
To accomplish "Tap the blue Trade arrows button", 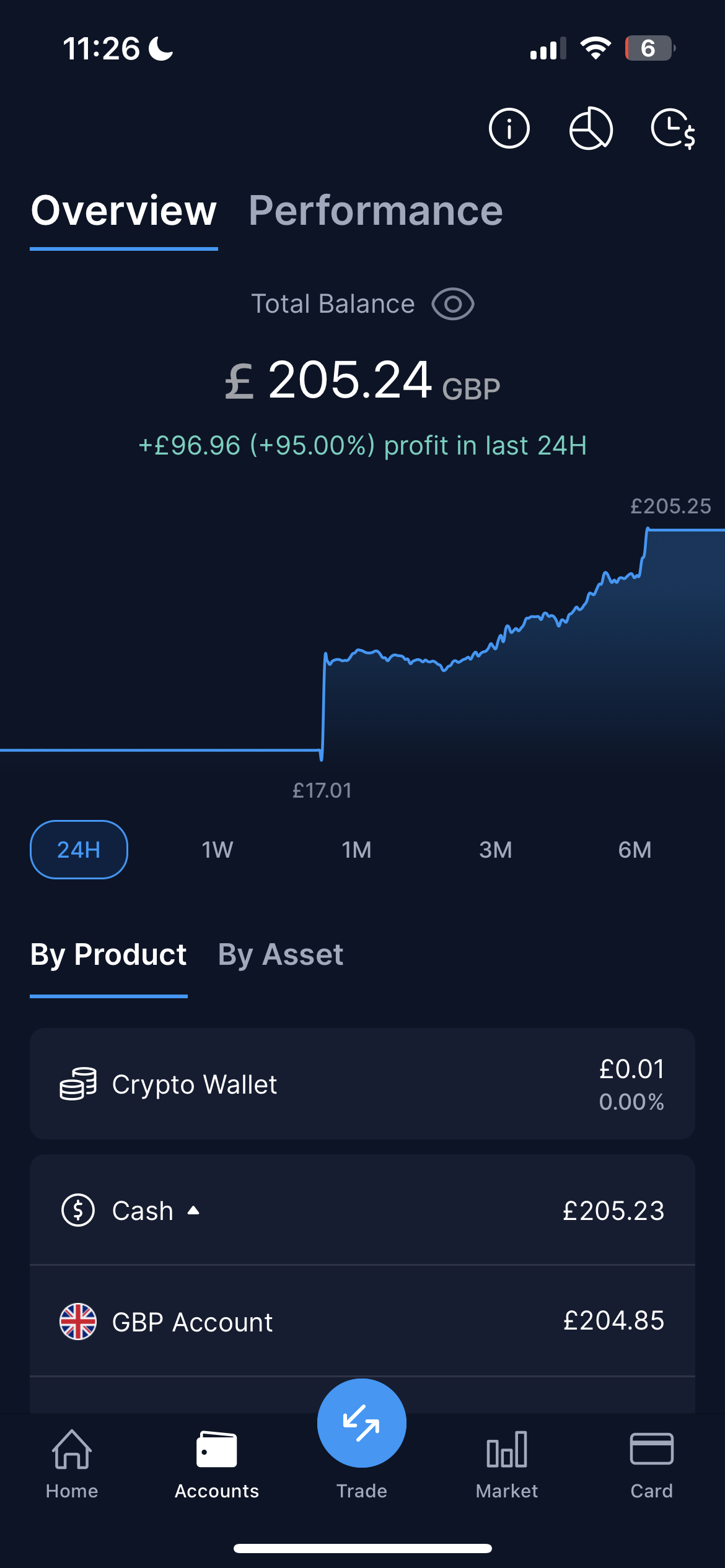I will pos(362,1423).
